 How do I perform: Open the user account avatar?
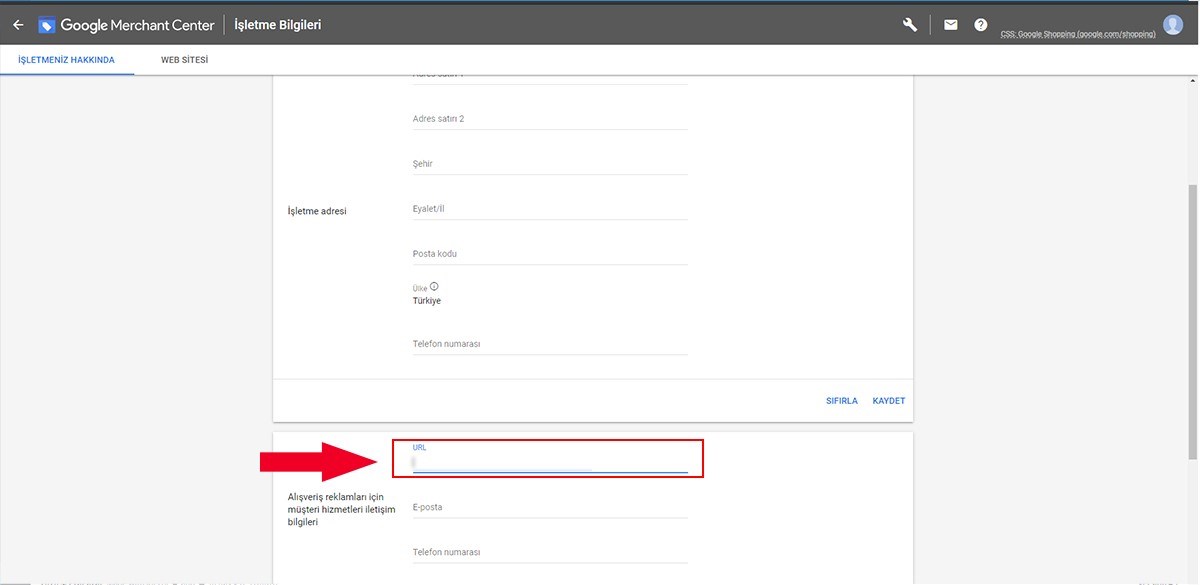point(1173,25)
